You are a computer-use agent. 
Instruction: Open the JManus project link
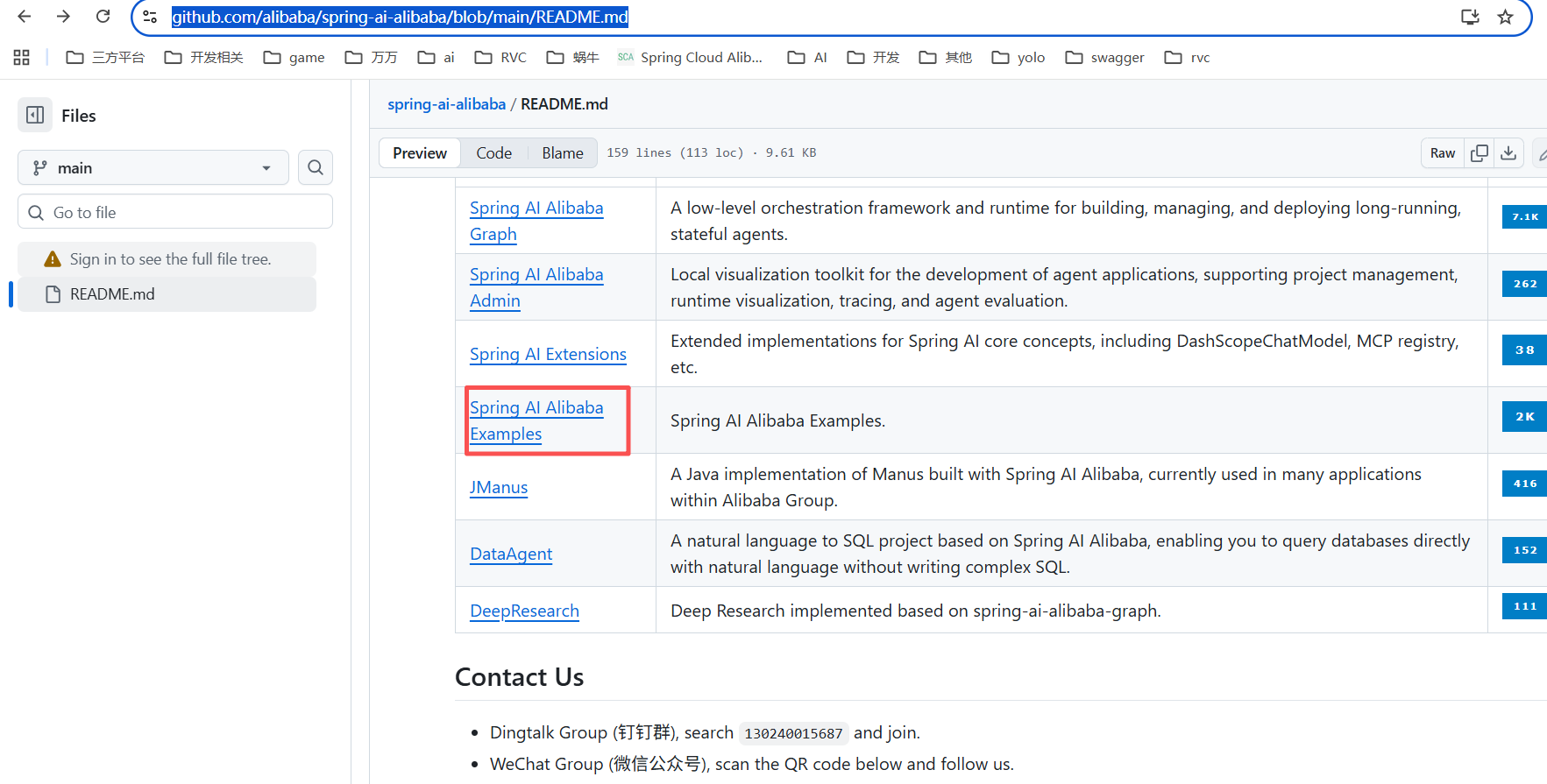click(x=499, y=487)
